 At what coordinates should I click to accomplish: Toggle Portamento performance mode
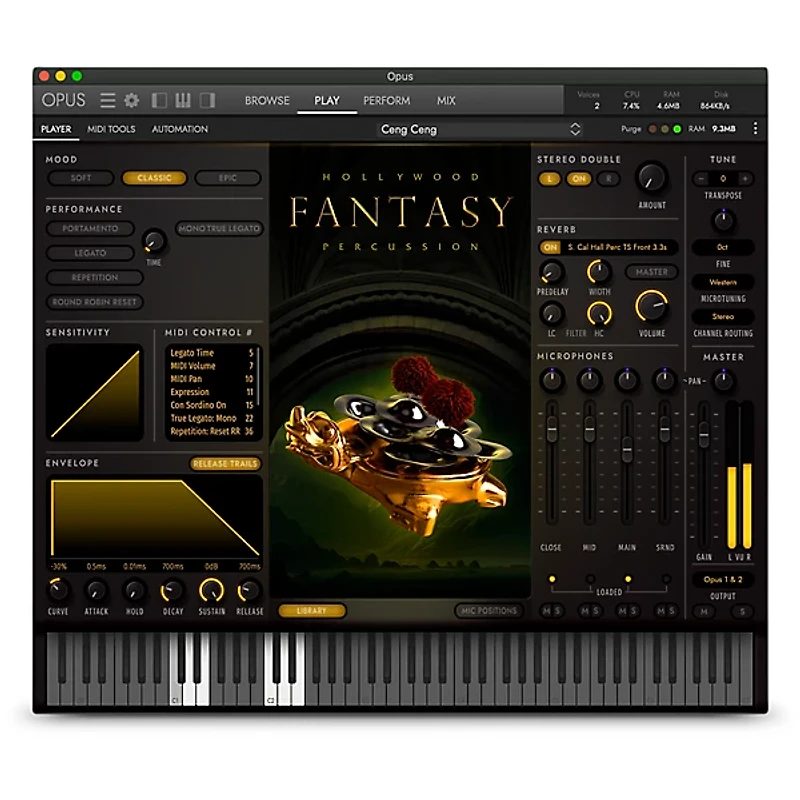[x=90, y=229]
